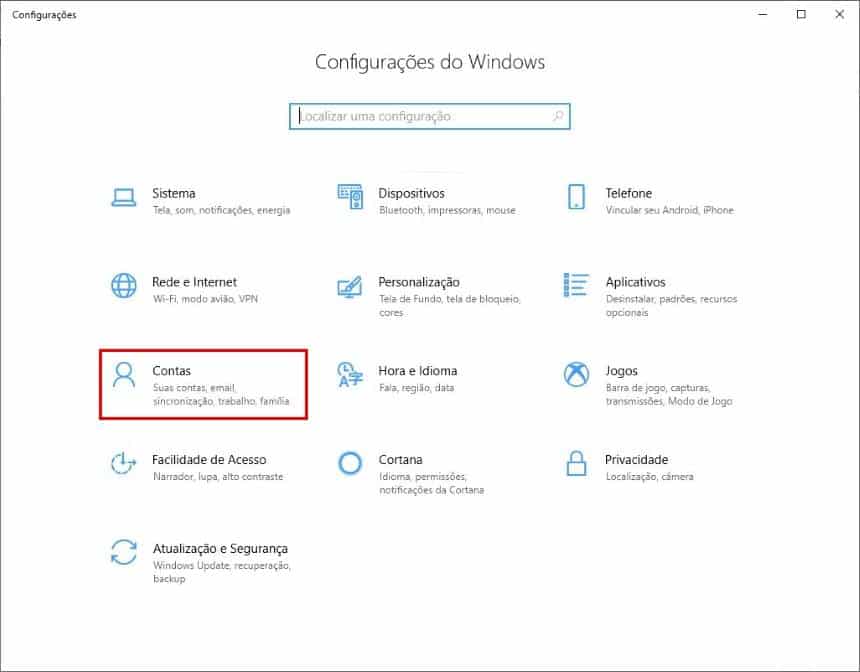860x672 pixels.
Task: Open the Hora e Idioma clock icon
Action: [350, 375]
